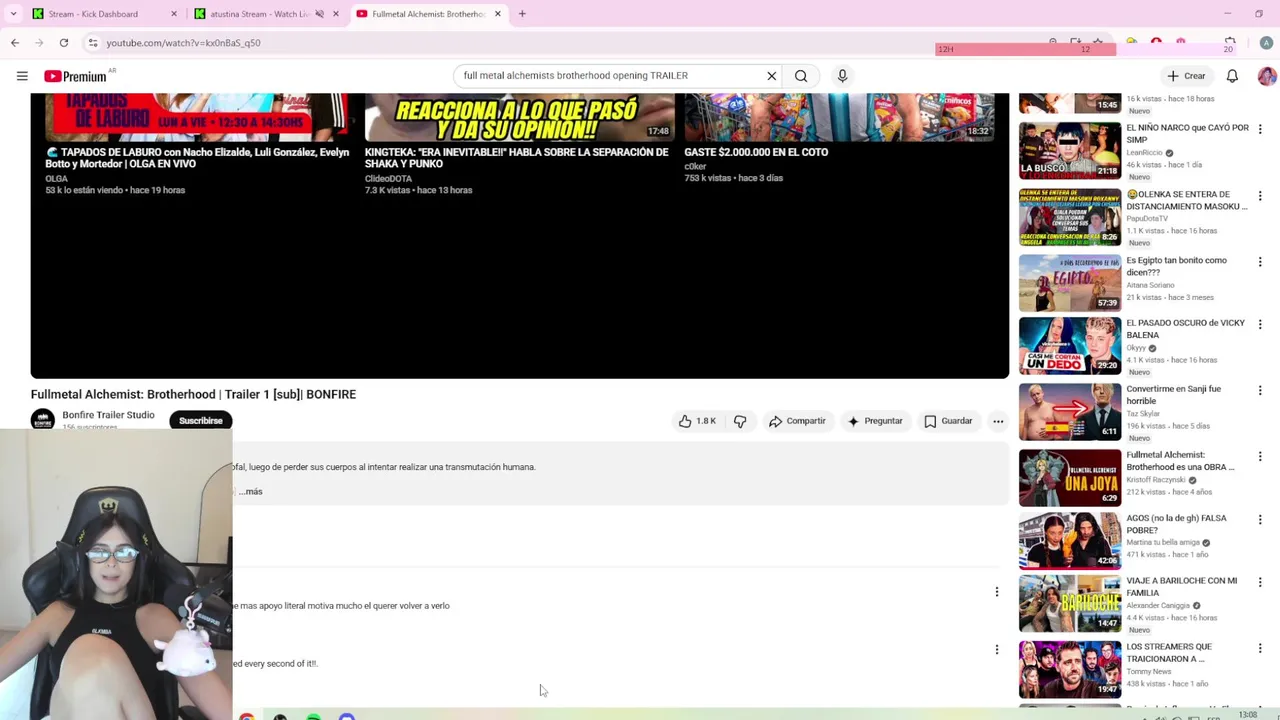Open options for VIAJE A BARILOCHE video
The width and height of the screenshot is (1280, 720).
1260,582
